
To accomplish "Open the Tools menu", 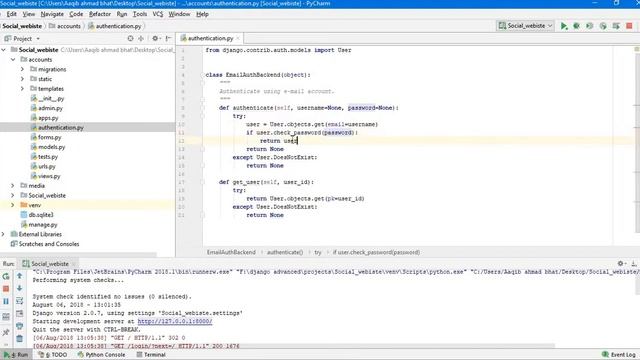I will point(140,14).
